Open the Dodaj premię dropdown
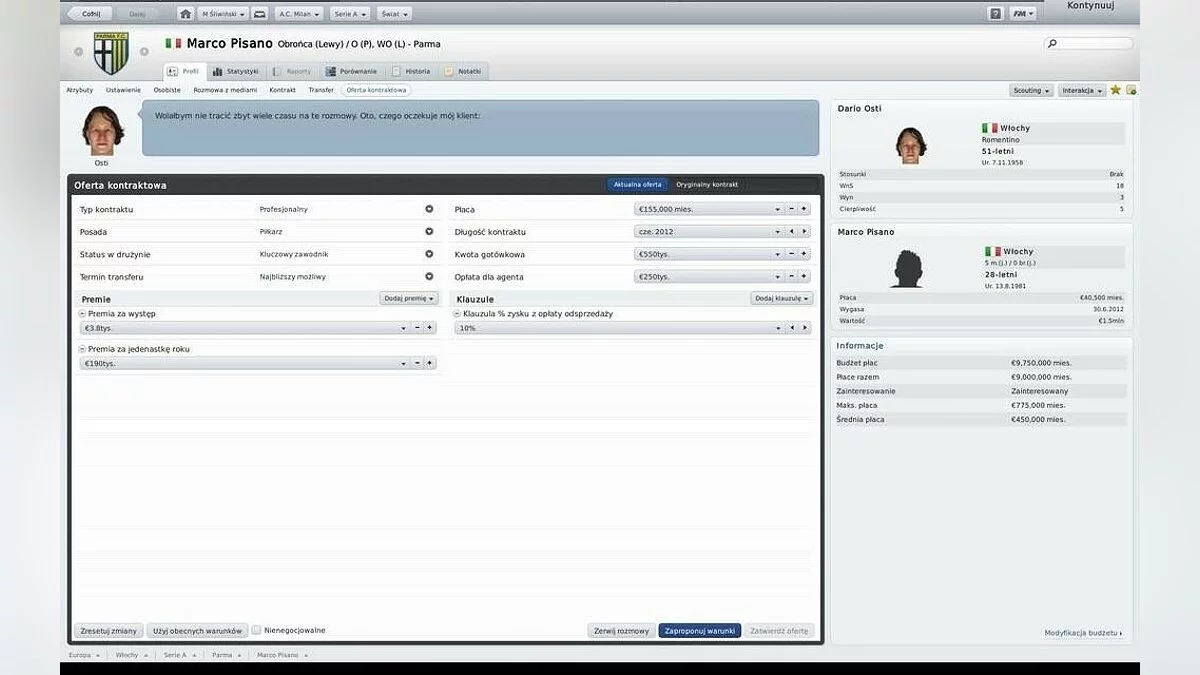 pos(409,298)
